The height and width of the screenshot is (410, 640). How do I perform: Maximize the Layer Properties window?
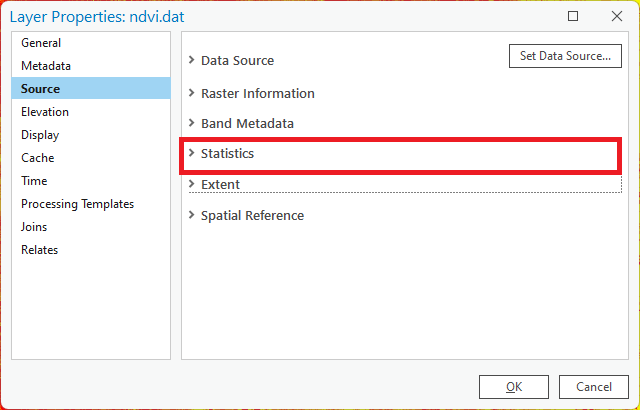[573, 16]
